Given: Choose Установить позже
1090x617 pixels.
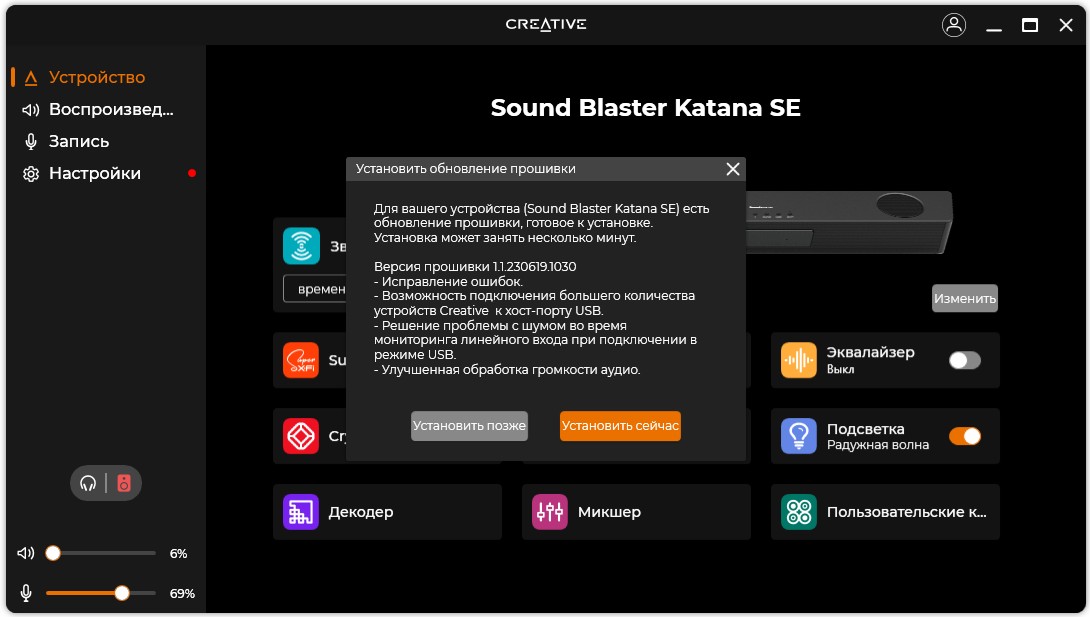Looking at the screenshot, I should [x=469, y=426].
